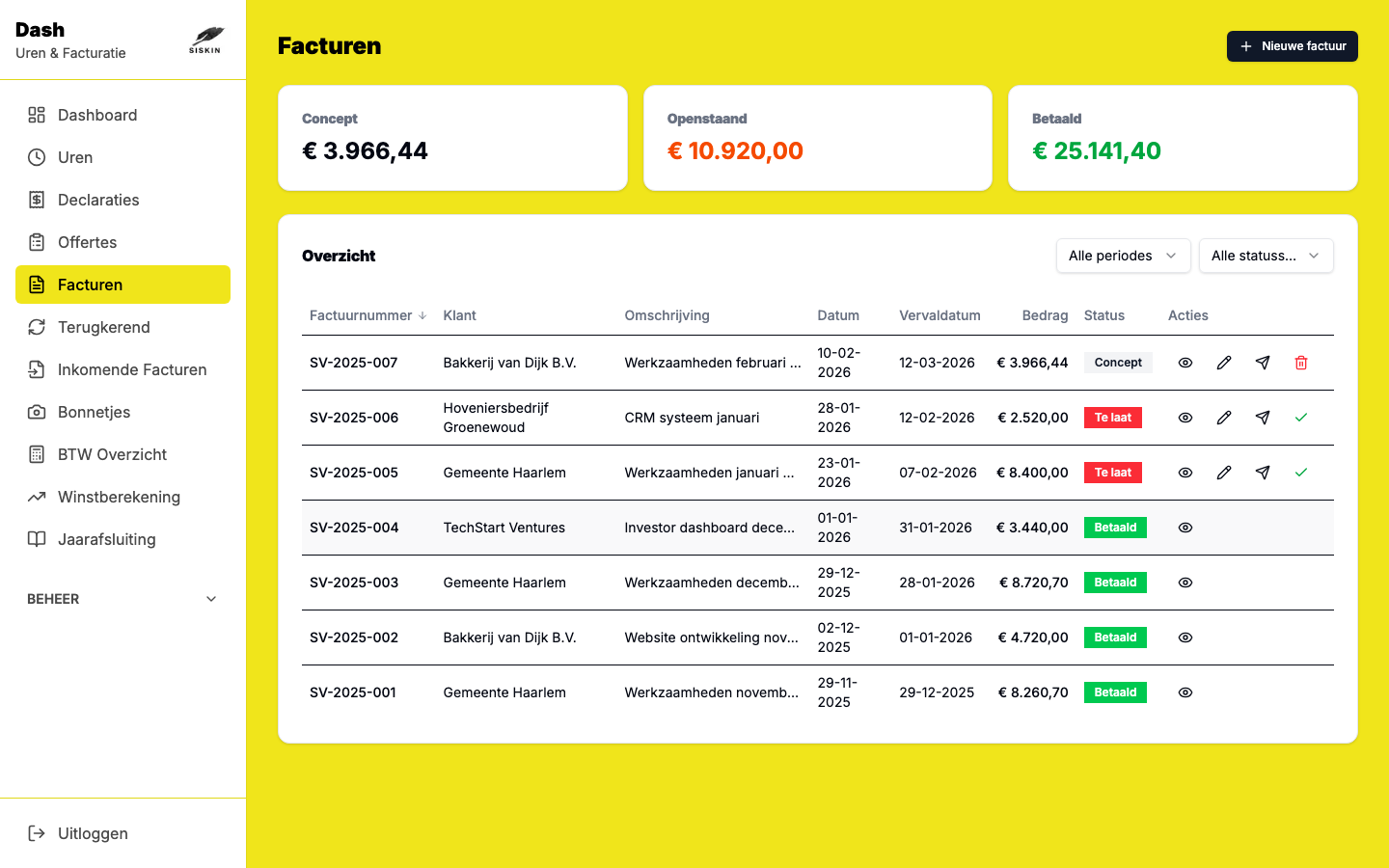This screenshot has width=1389, height=868.
Task: View invoice SV-2025-007 using eye icon
Action: click(x=1185, y=363)
